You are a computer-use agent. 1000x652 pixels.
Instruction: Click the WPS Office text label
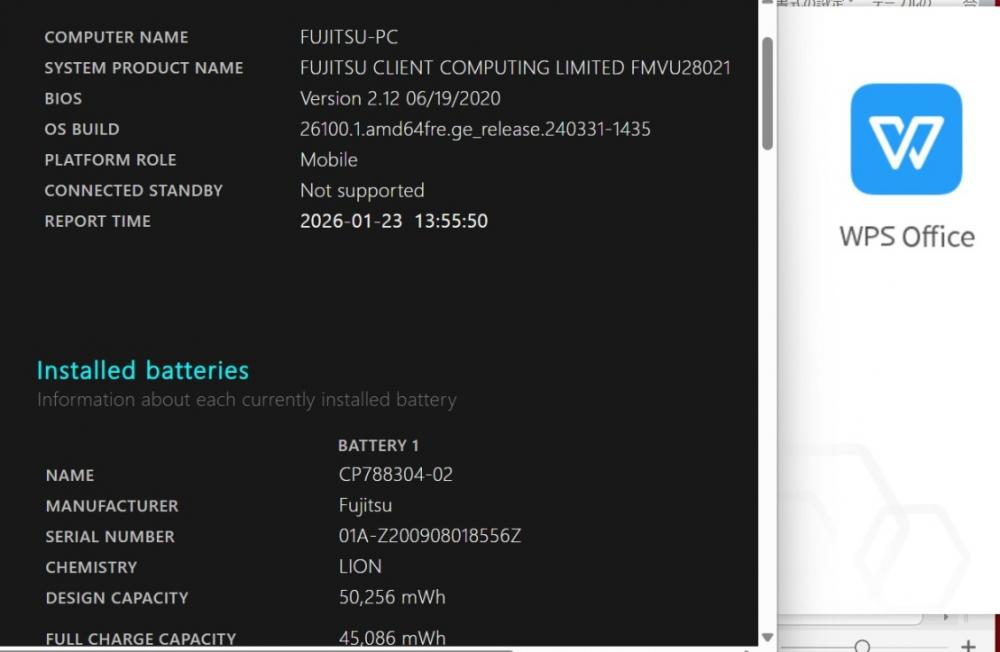[x=907, y=237]
